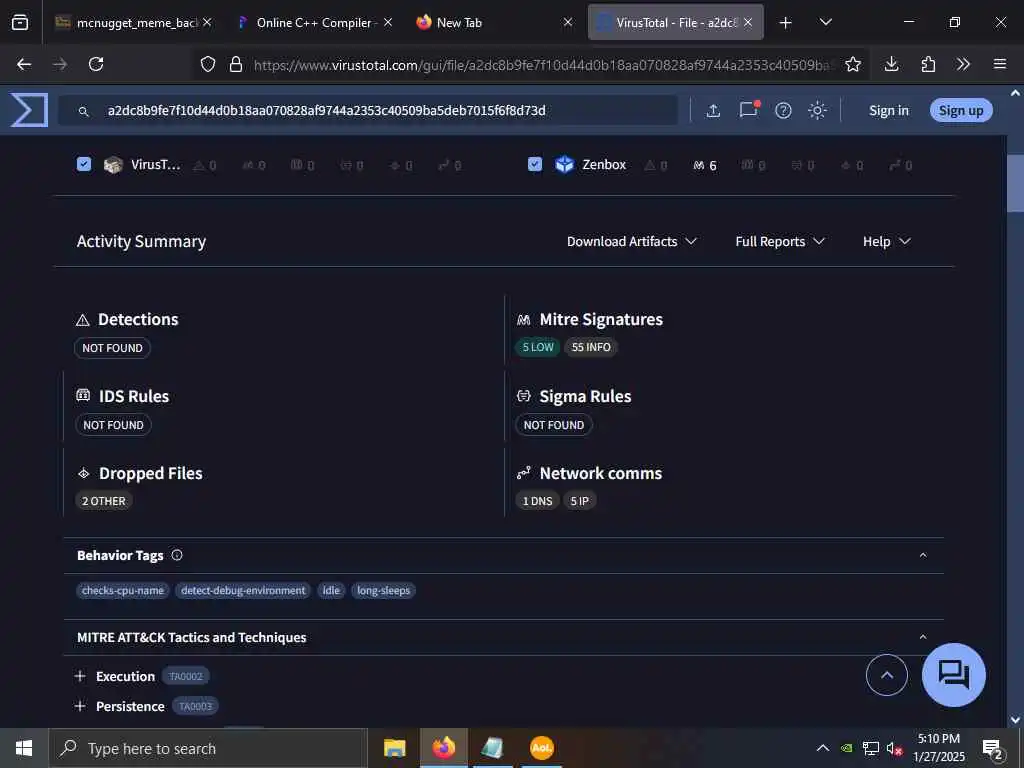Click the idle behavior tag
1024x768 pixels.
pos(331,590)
